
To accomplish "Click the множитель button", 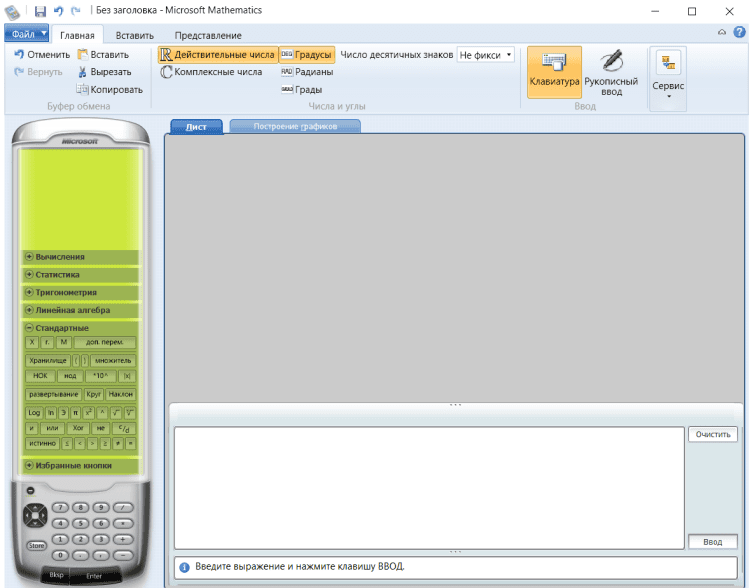I will tap(113, 361).
